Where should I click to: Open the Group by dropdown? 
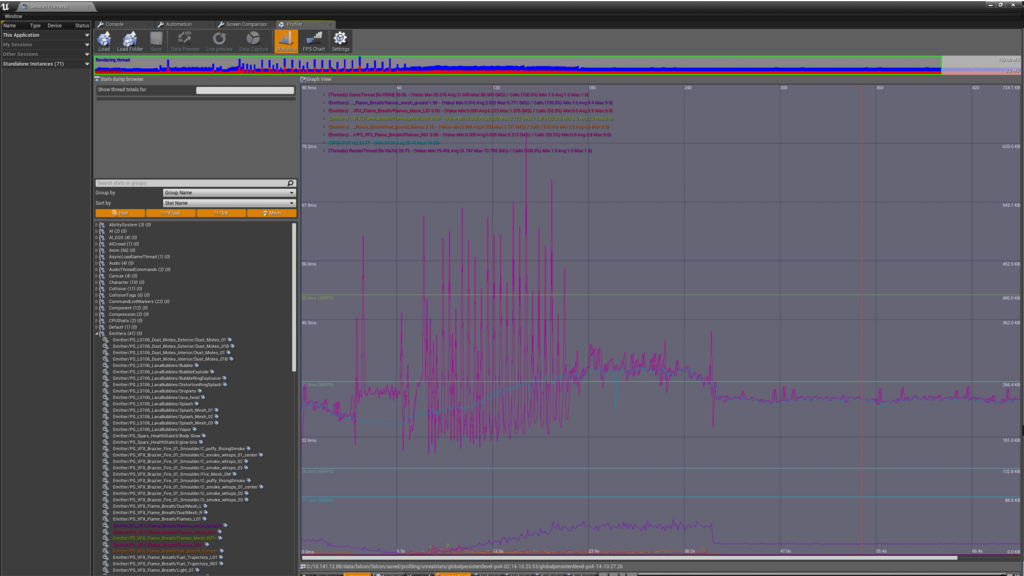(x=229, y=193)
